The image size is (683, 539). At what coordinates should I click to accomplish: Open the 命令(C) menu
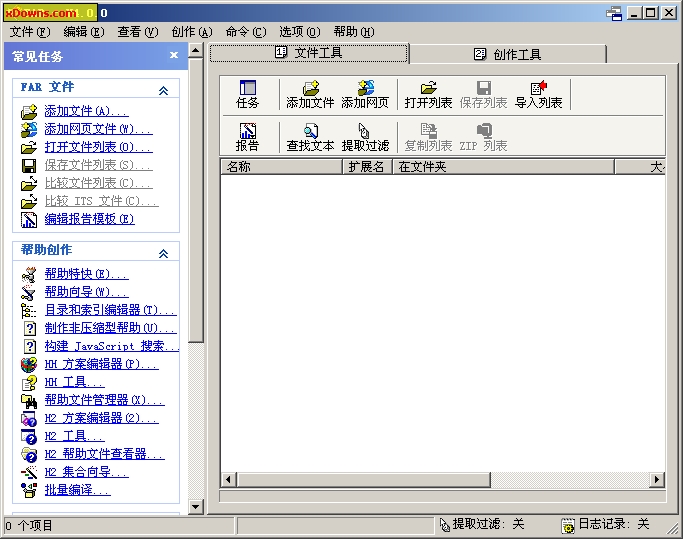pos(246,32)
